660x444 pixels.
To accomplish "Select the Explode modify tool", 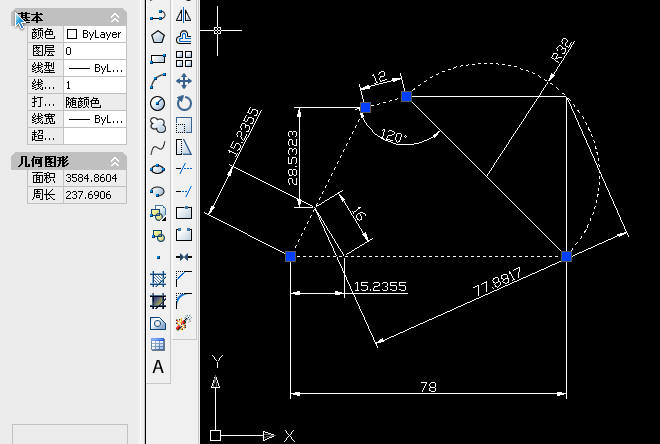I will pos(184,323).
